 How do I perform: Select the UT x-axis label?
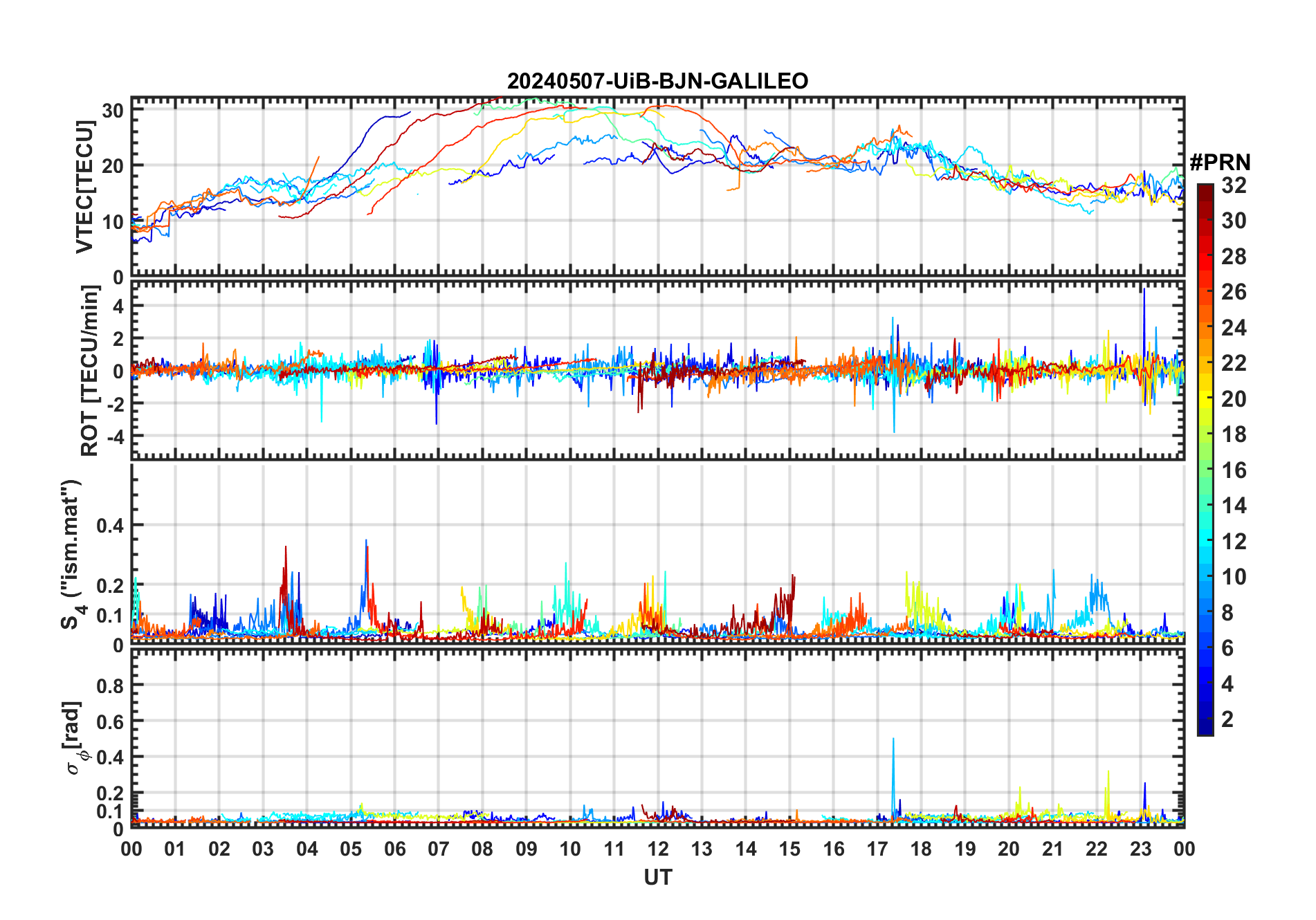657,877
